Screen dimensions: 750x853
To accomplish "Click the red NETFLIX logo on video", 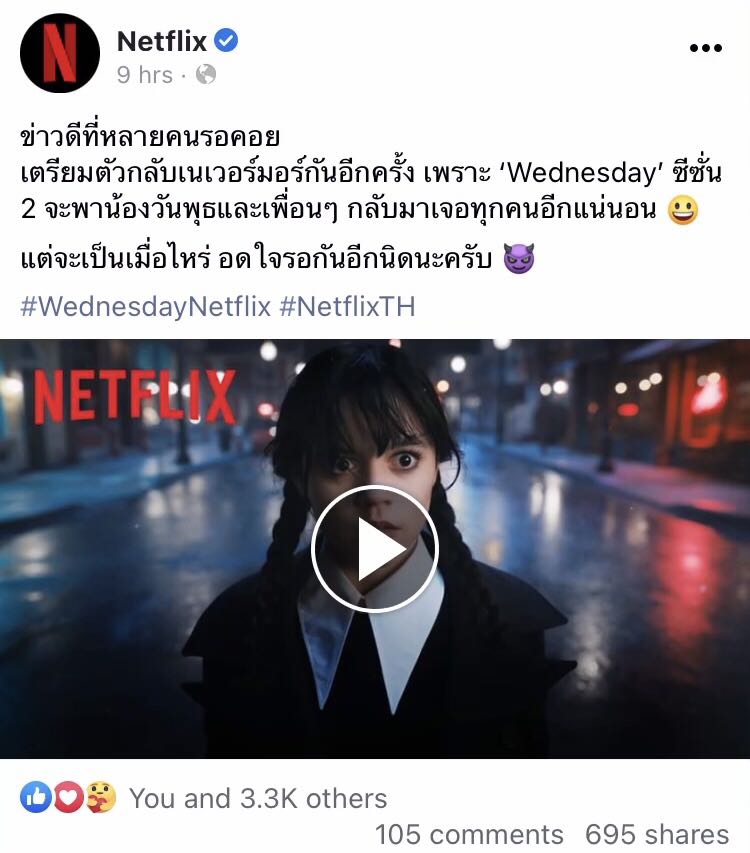I will tap(134, 398).
